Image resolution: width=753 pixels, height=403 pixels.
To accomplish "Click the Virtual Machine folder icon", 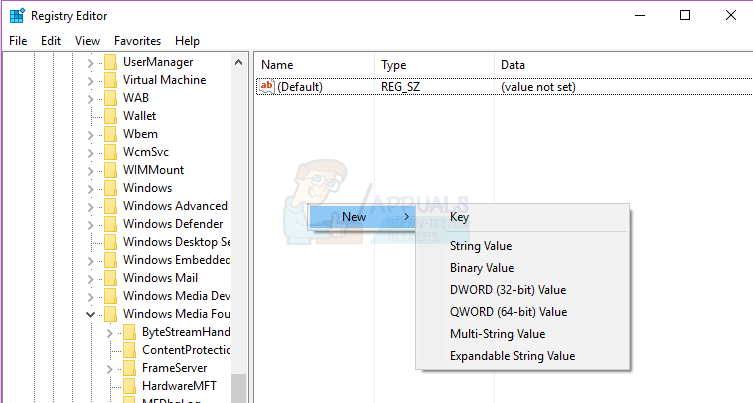I will [110, 80].
